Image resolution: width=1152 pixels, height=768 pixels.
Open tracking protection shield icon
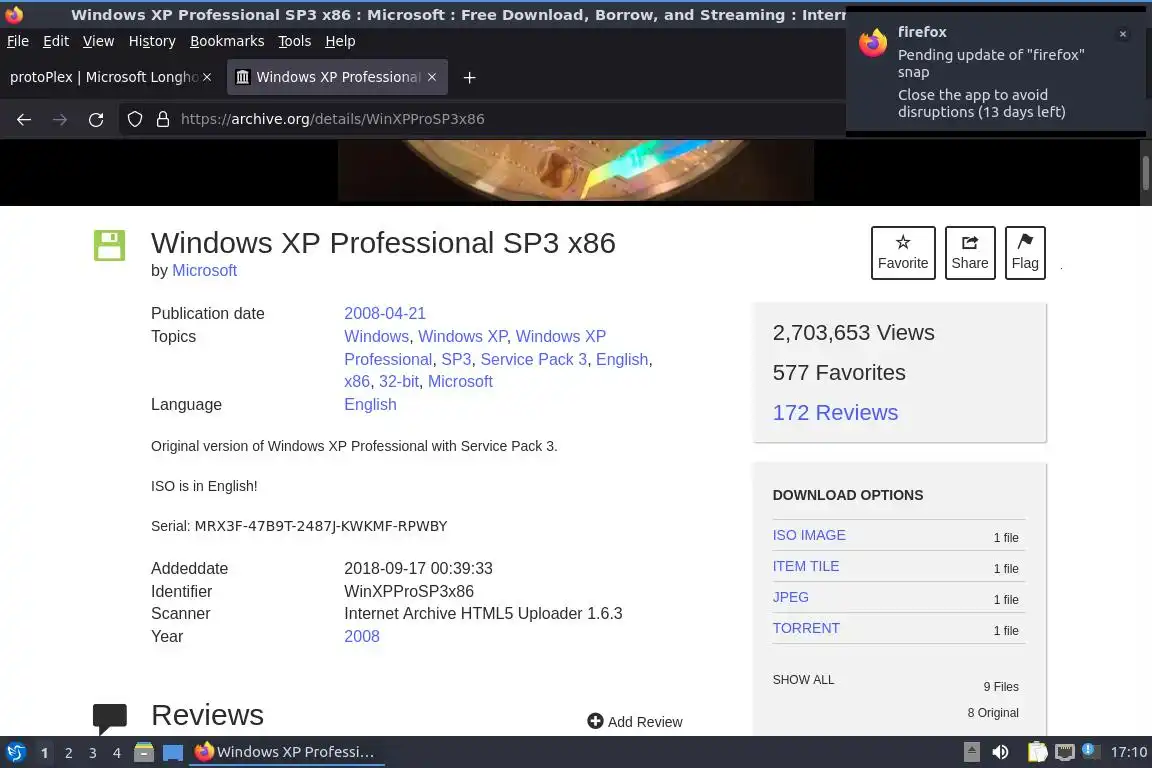pos(134,119)
